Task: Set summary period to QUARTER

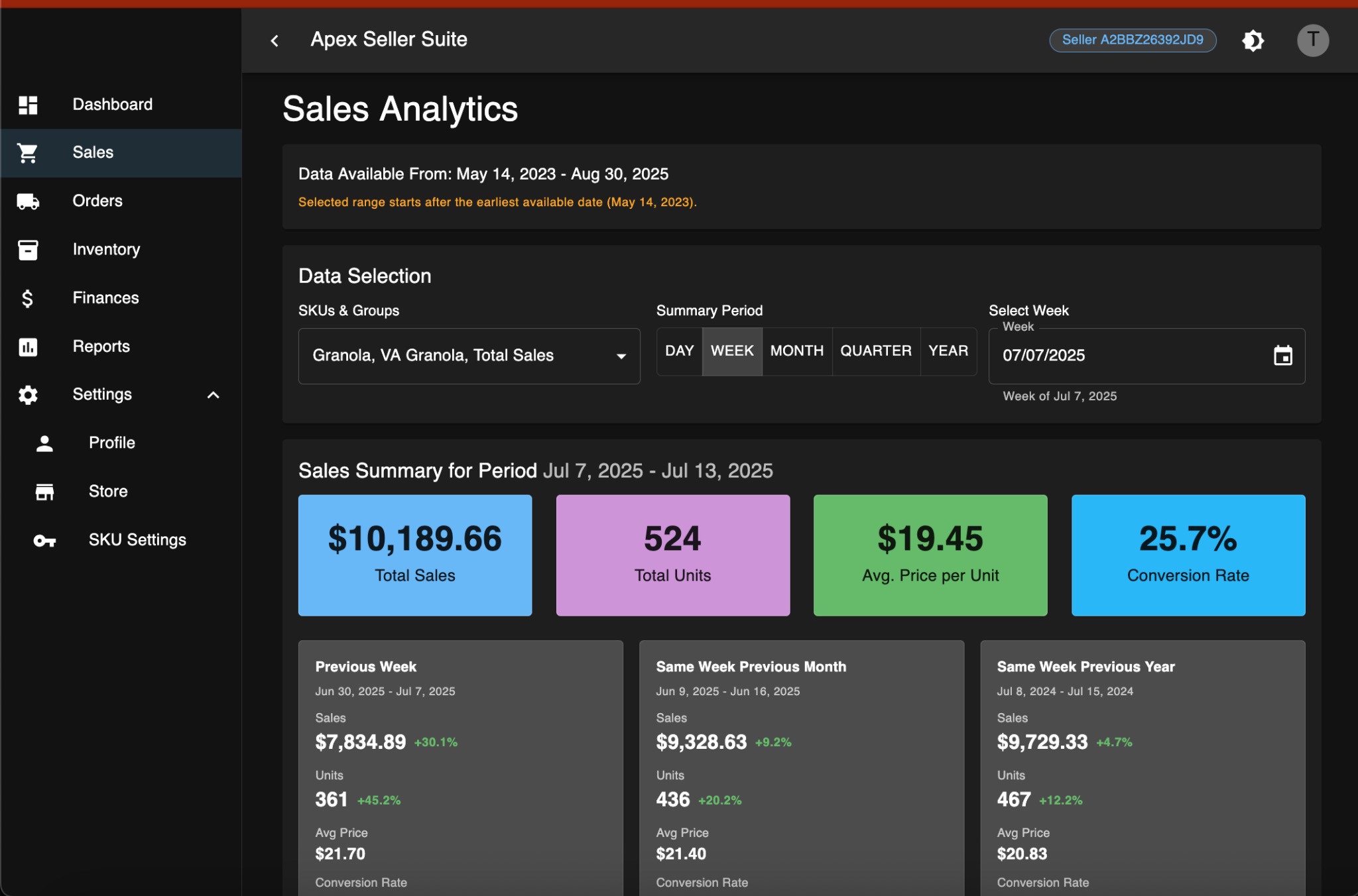Action: pos(875,351)
